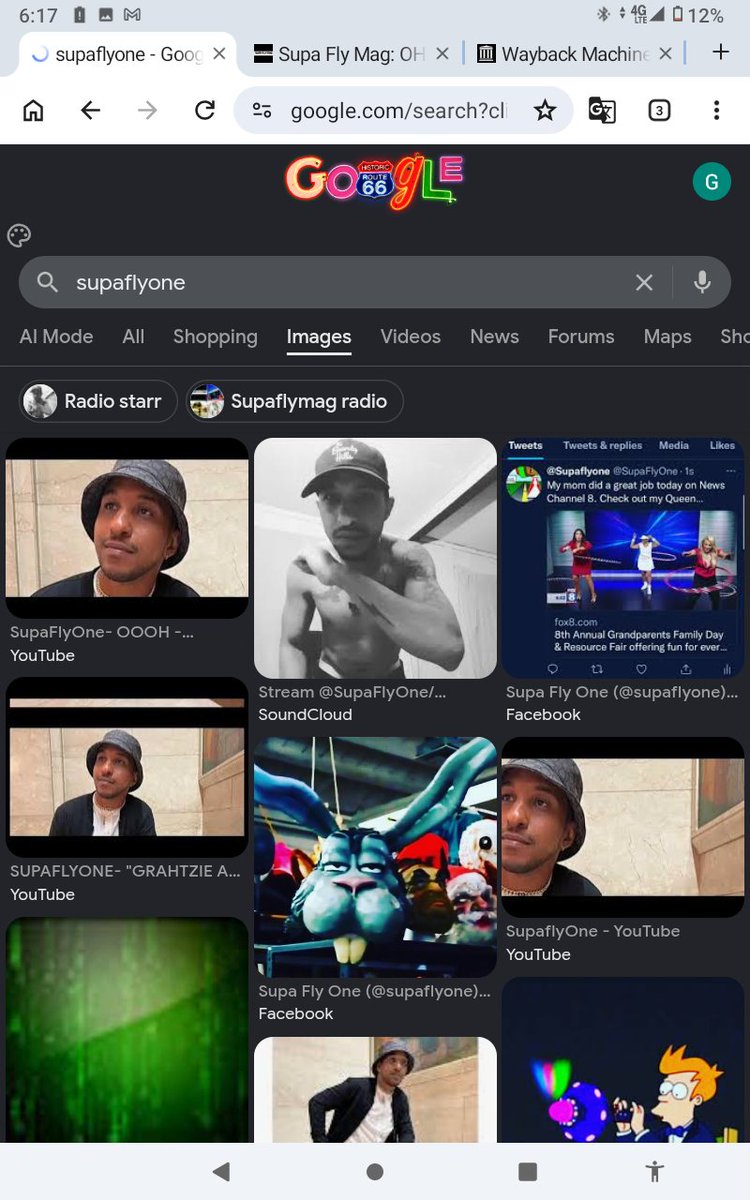The height and width of the screenshot is (1200, 750).
Task: Clear search text with X icon
Action: pyautogui.click(x=645, y=283)
